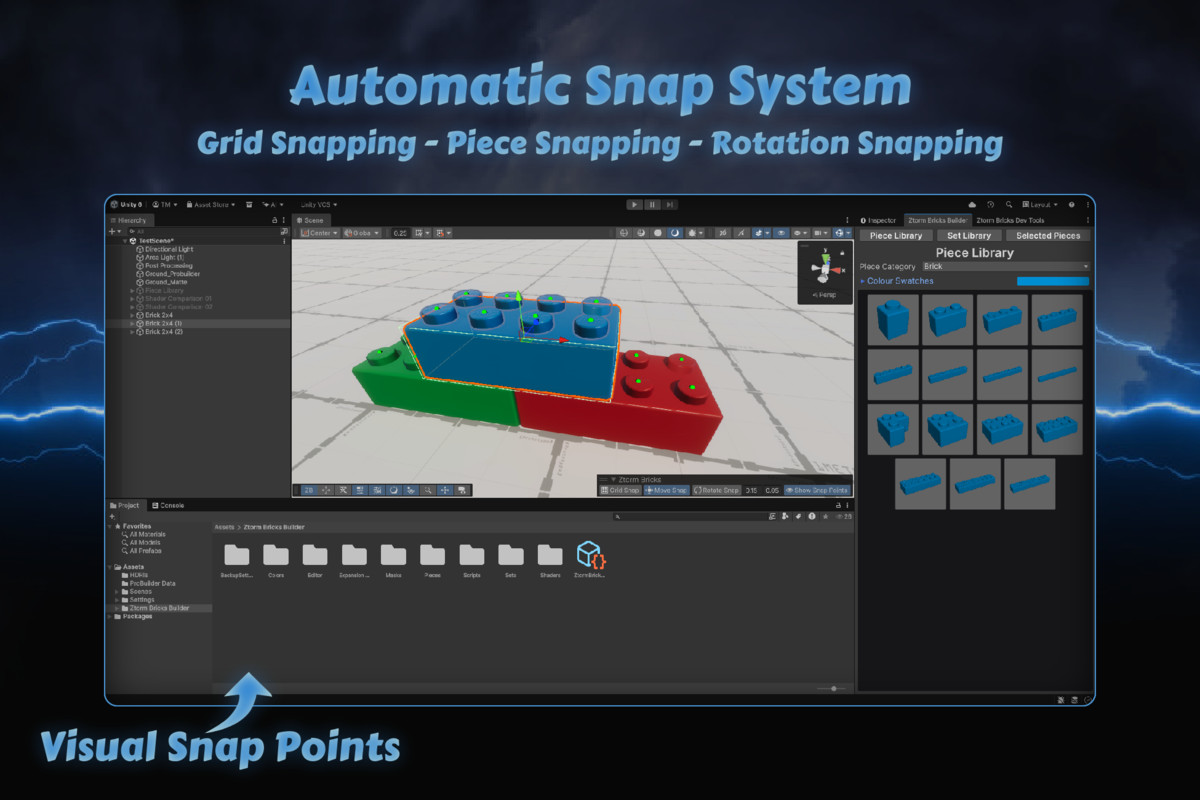Viewport: 1200px width, 800px height.
Task: Select All Prefabs under Favorites
Action: coord(143,551)
